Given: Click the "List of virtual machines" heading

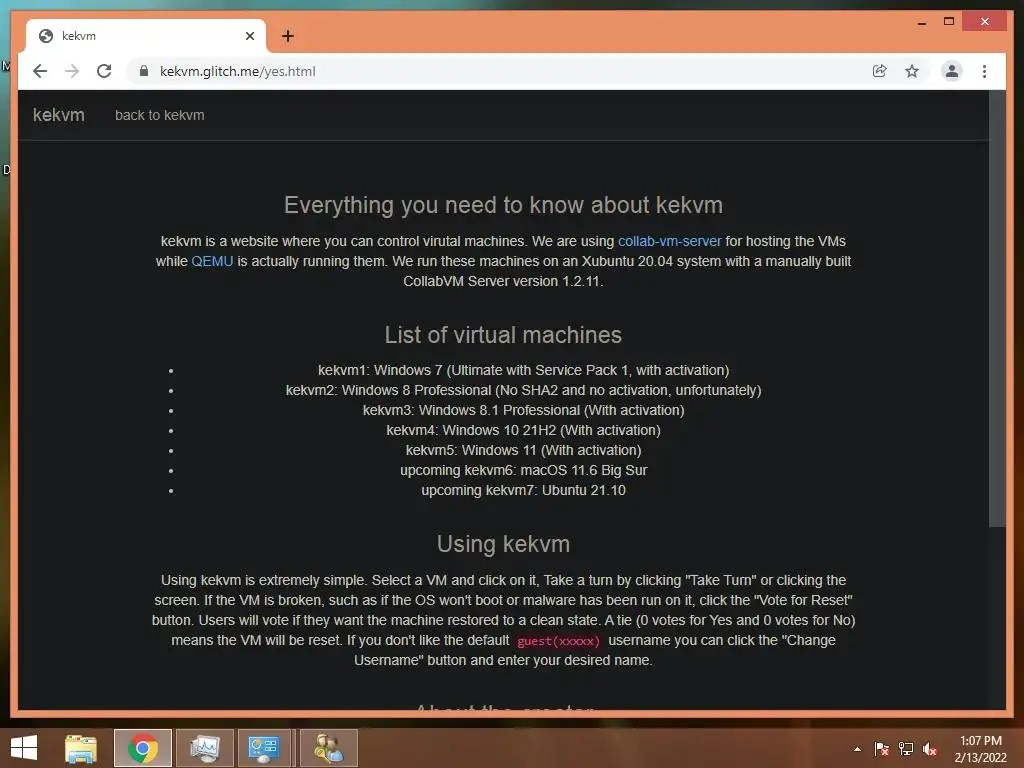Looking at the screenshot, I should tap(503, 335).
